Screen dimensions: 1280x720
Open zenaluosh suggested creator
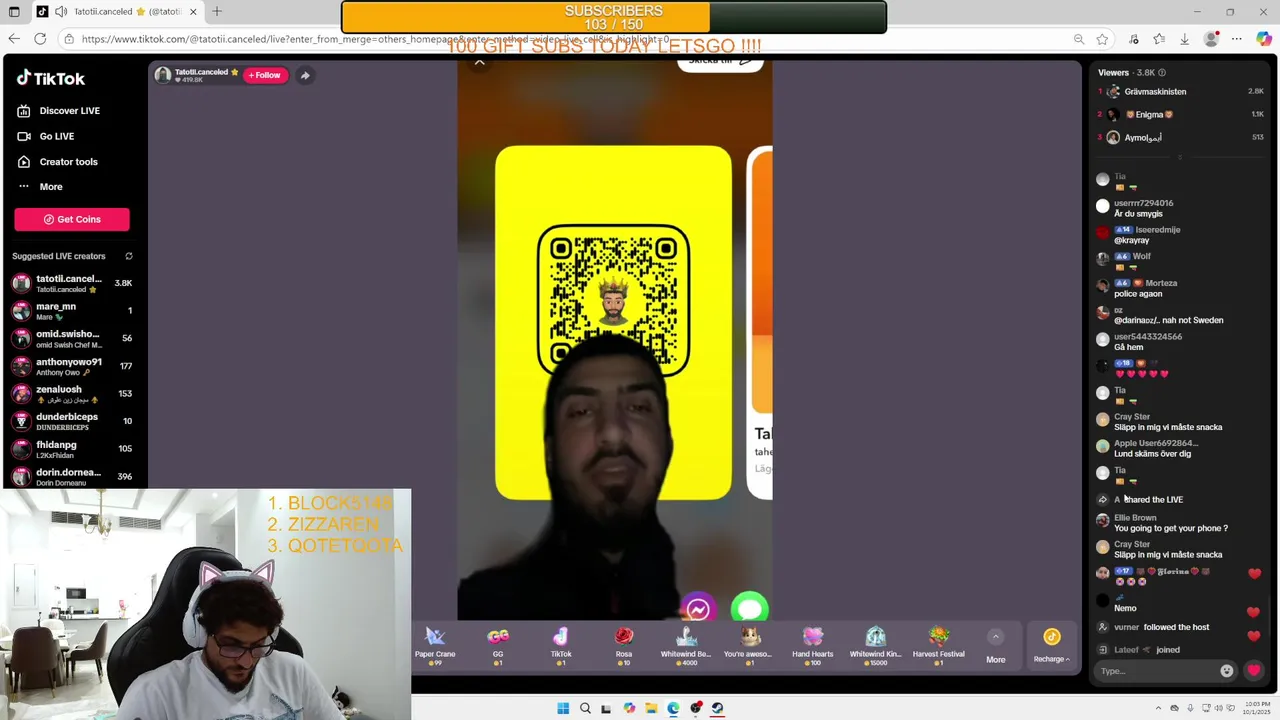[72, 394]
